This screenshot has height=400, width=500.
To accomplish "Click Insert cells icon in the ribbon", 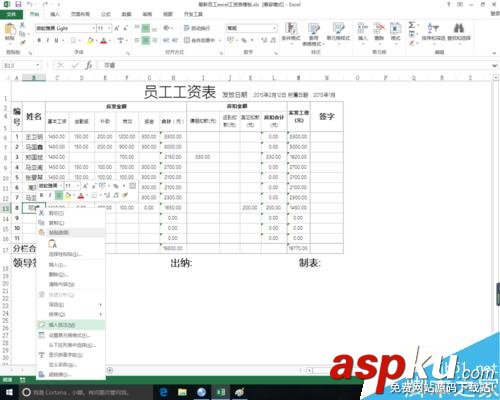I will [362, 28].
